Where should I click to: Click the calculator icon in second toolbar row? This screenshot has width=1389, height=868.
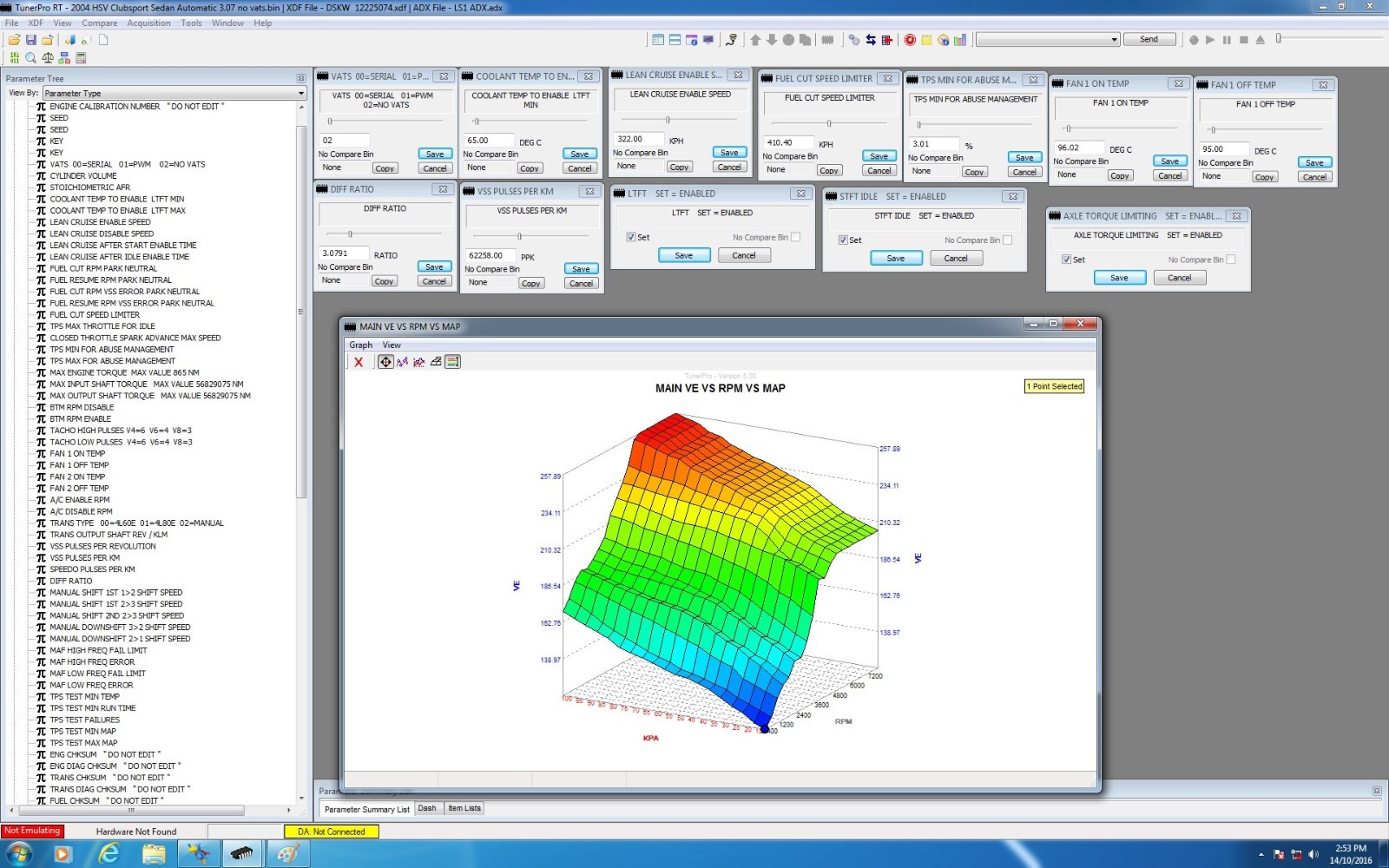[x=81, y=58]
